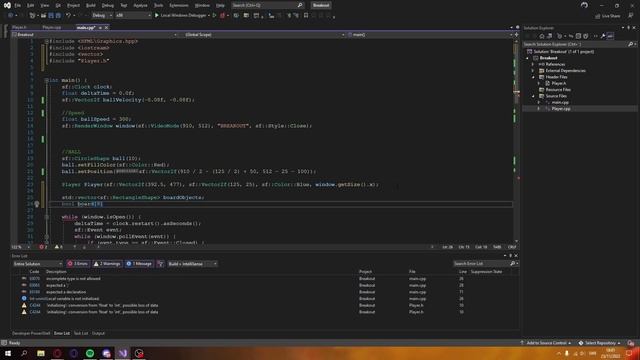
Task: Switch to the Output tab
Action: click(98, 333)
